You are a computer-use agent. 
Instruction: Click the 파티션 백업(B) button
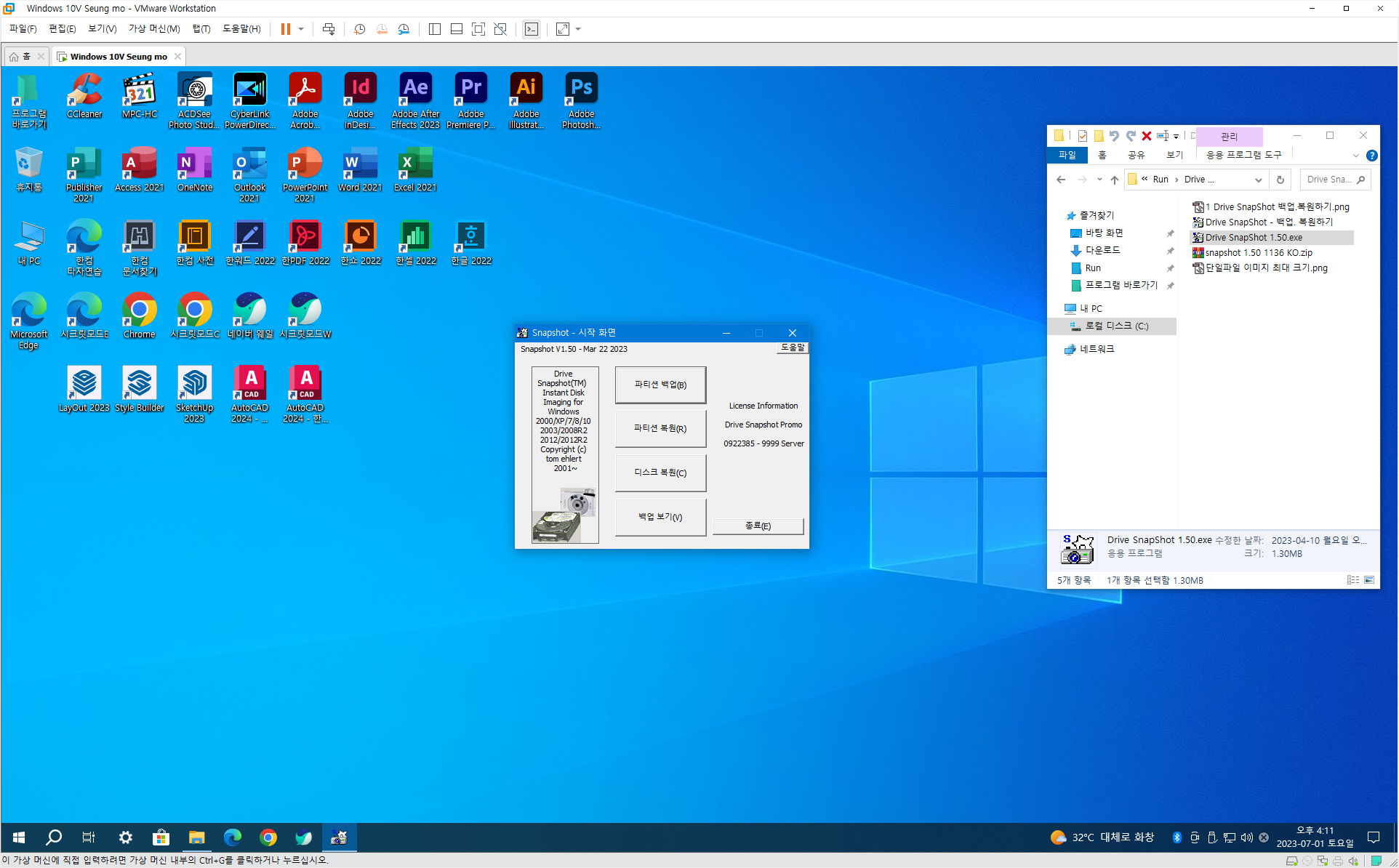(x=660, y=385)
